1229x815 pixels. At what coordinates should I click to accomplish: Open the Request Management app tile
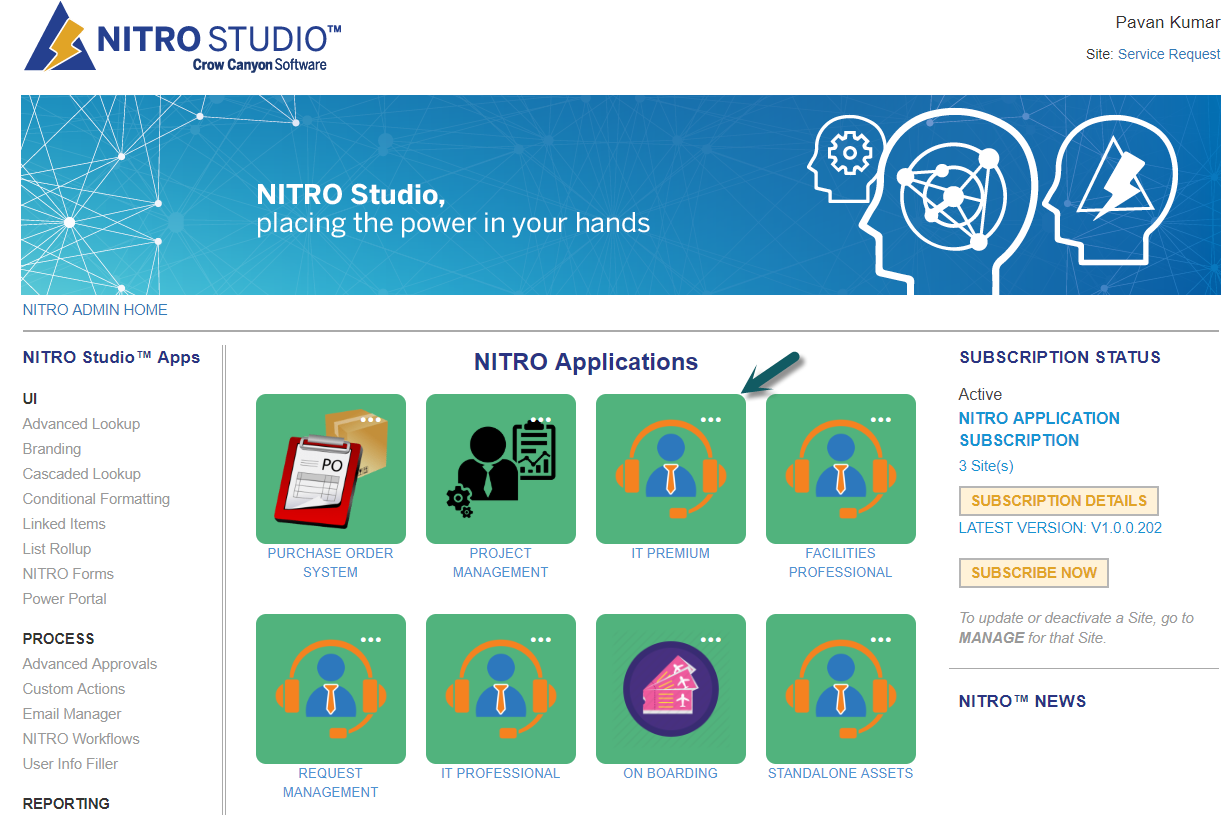click(x=331, y=689)
